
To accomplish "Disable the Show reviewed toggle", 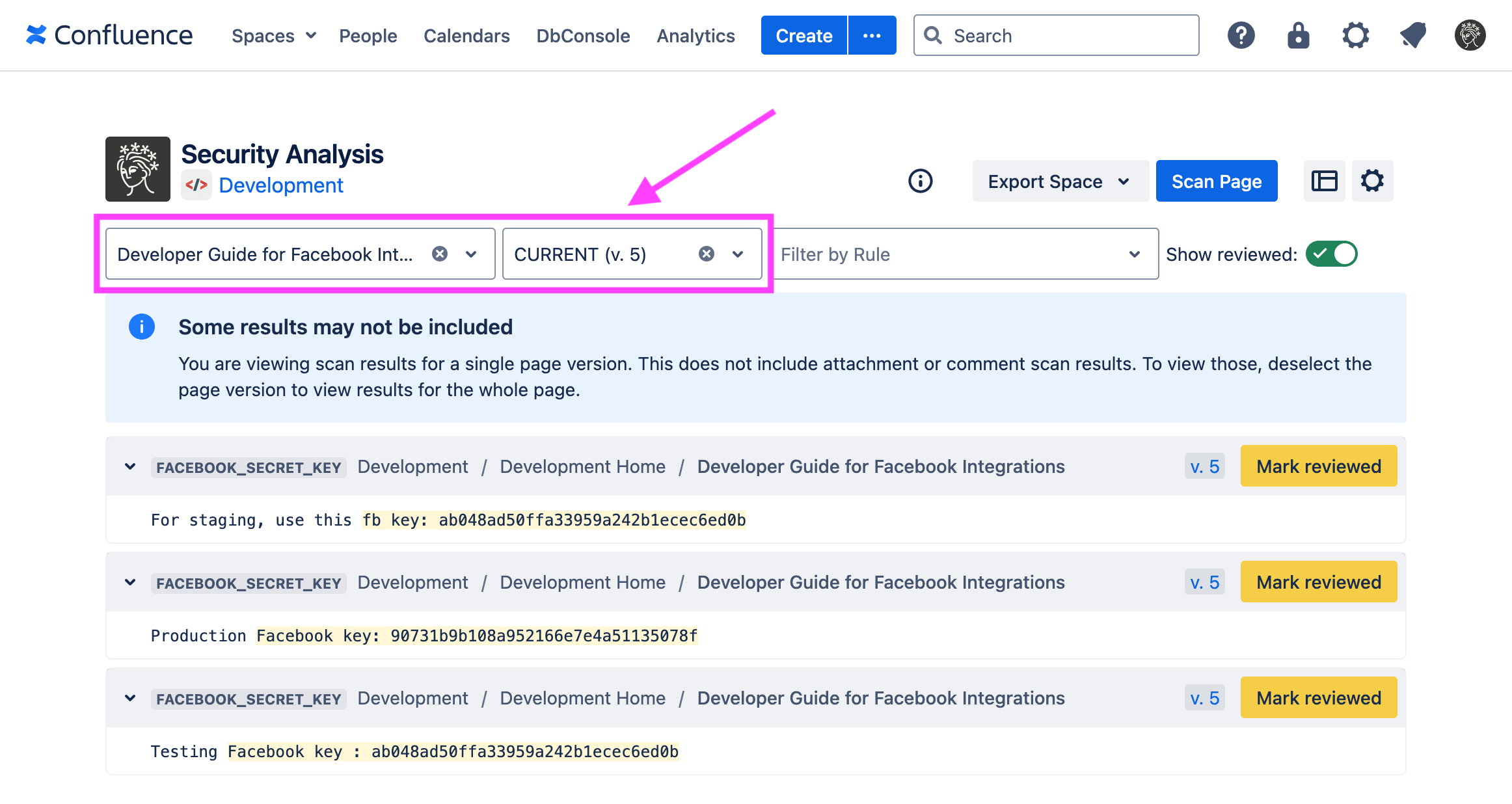I will click(x=1331, y=254).
